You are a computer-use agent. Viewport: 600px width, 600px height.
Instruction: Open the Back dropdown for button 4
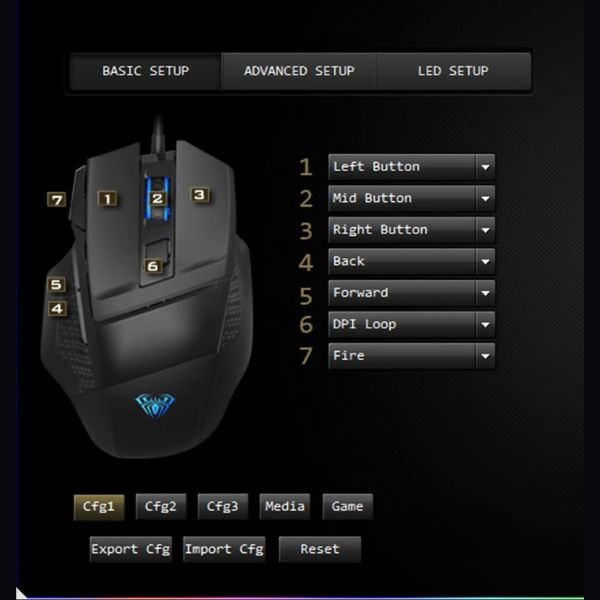point(411,261)
